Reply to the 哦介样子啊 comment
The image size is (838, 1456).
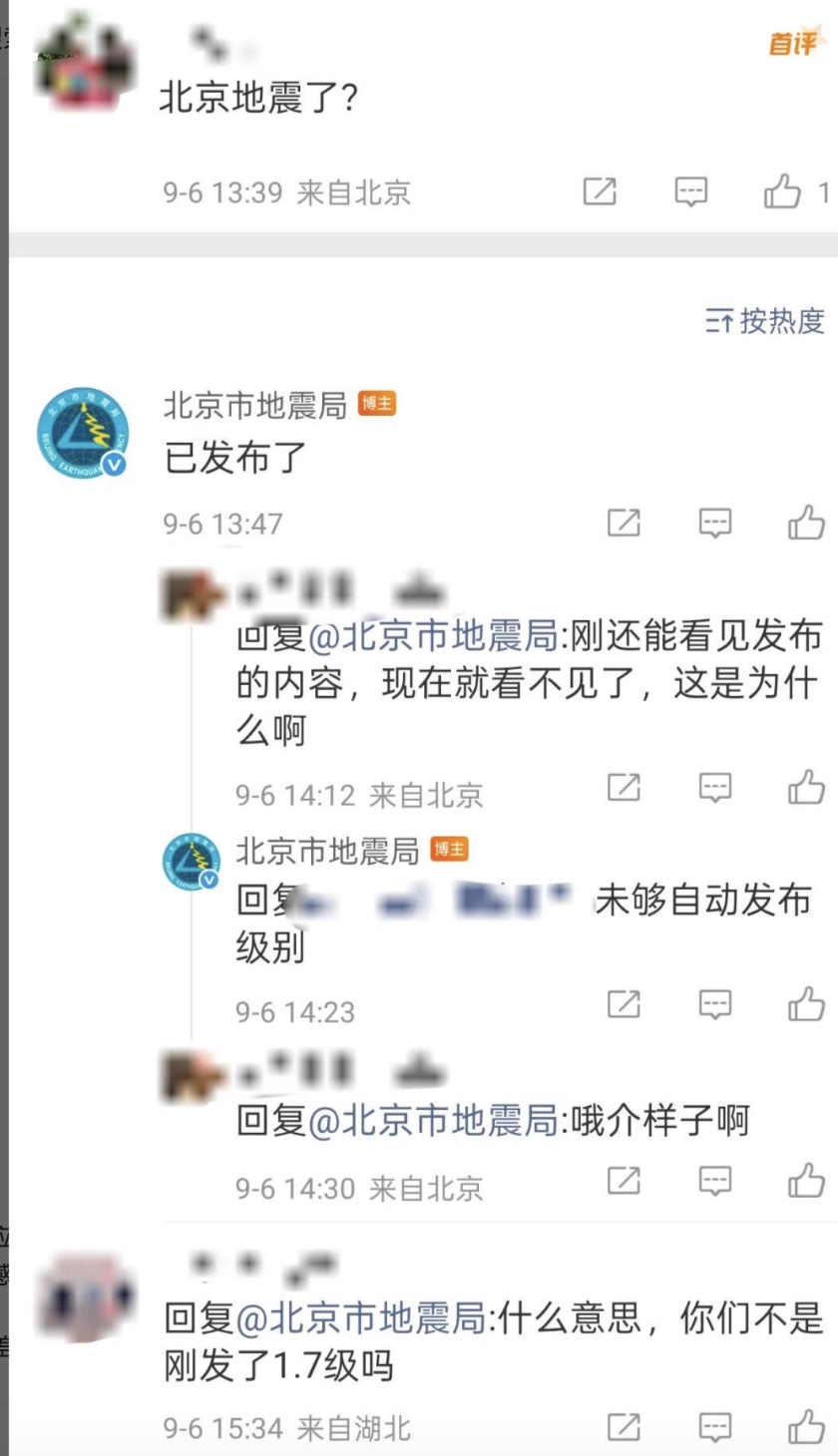715,1182
